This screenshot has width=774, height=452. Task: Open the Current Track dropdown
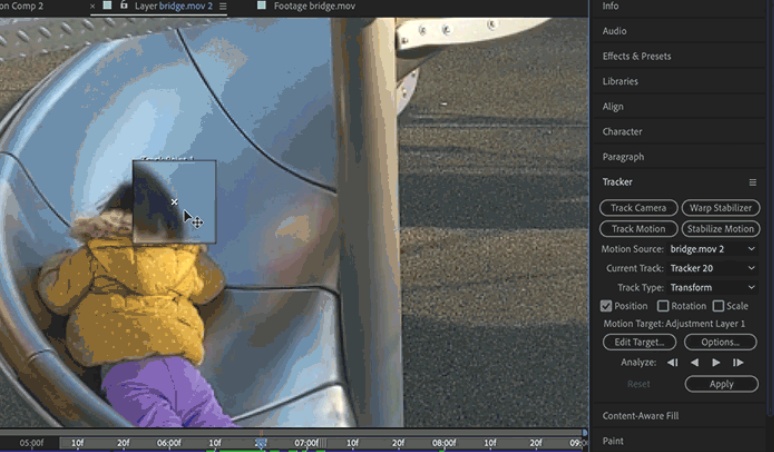pyautogui.click(x=712, y=268)
